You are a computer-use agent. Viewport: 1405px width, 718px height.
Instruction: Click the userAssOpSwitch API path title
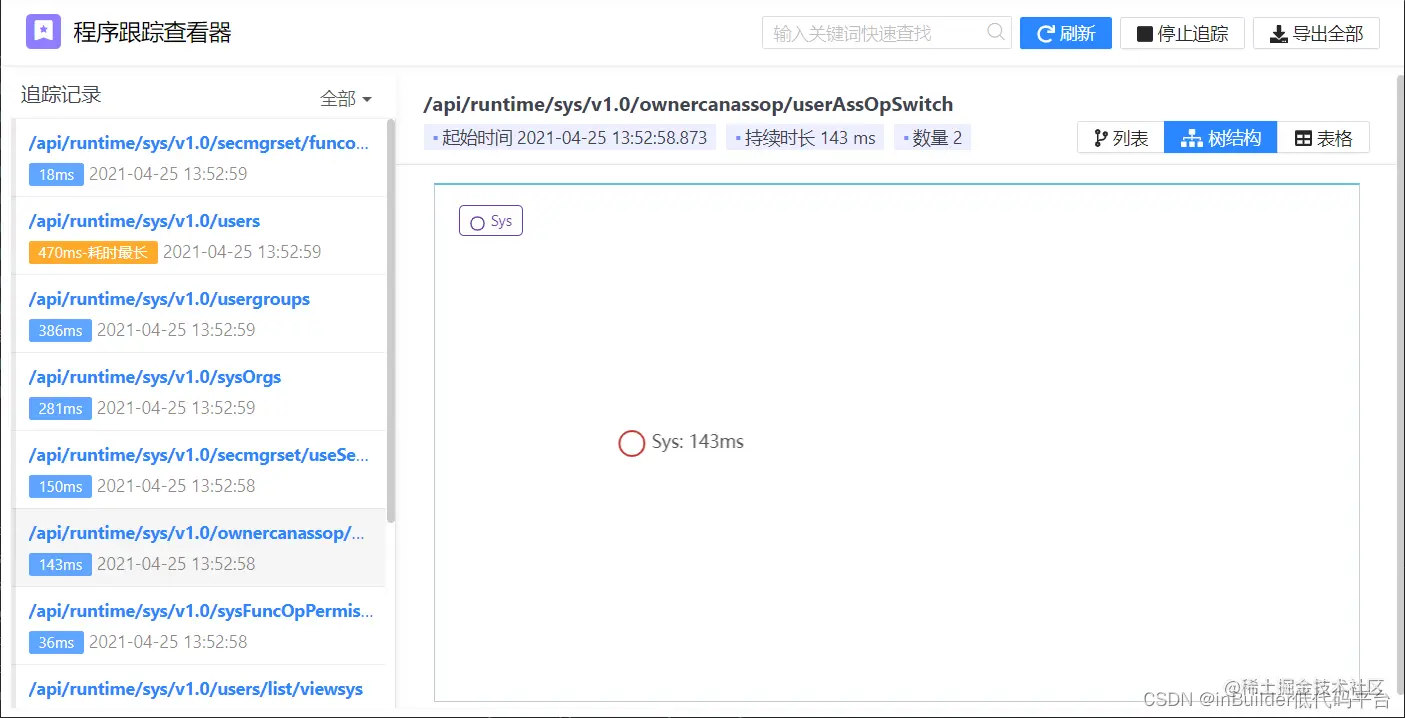[x=688, y=104]
